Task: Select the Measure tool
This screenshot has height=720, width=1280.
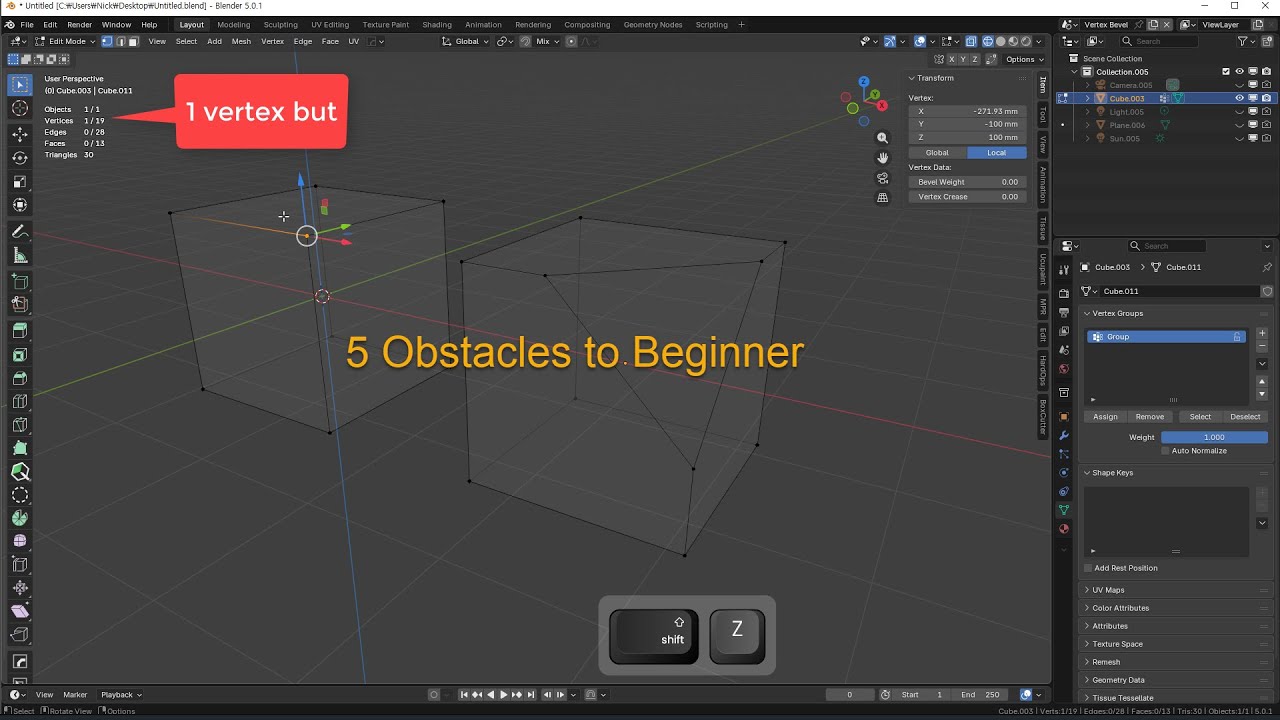Action: click(x=20, y=256)
